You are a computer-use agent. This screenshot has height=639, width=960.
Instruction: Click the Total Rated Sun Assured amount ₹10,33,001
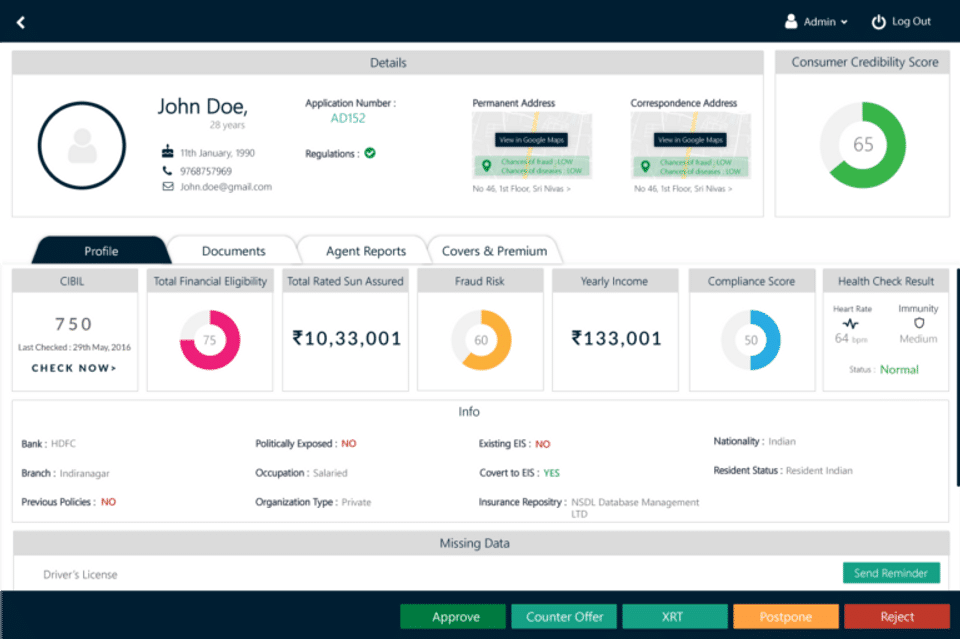point(347,338)
